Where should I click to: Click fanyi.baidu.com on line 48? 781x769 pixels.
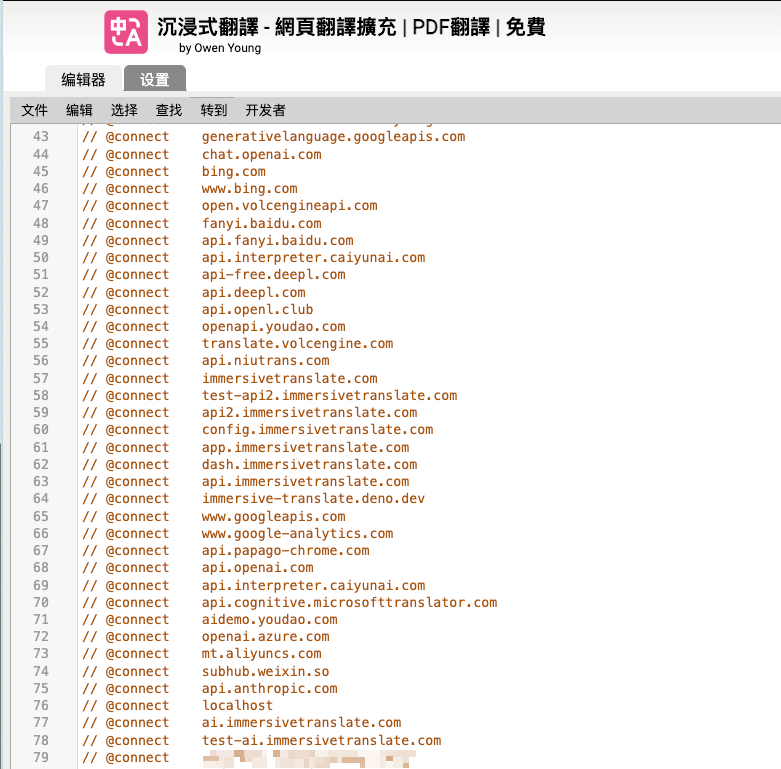(x=261, y=224)
